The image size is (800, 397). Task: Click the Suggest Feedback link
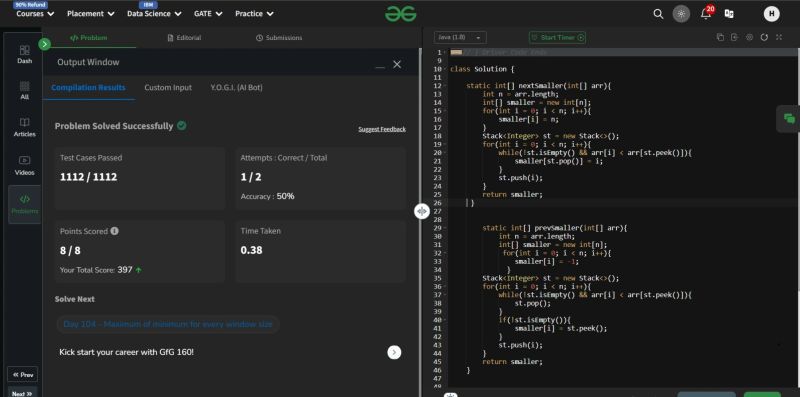point(382,129)
